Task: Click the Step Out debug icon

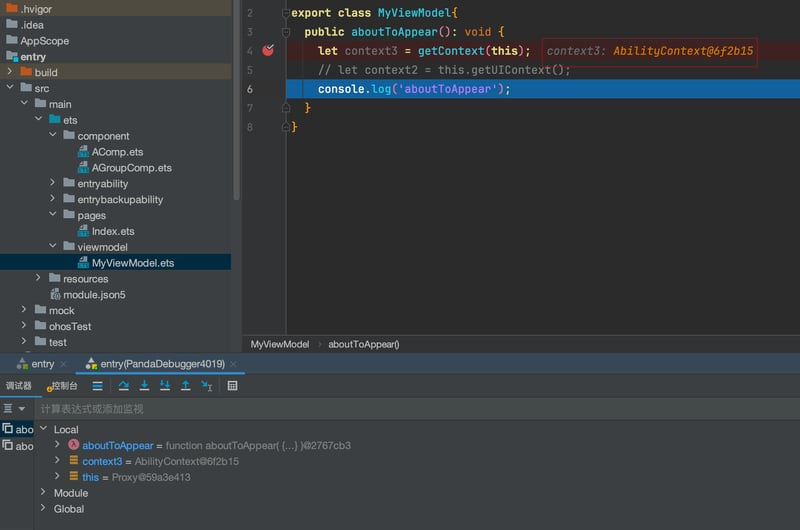Action: click(186, 386)
